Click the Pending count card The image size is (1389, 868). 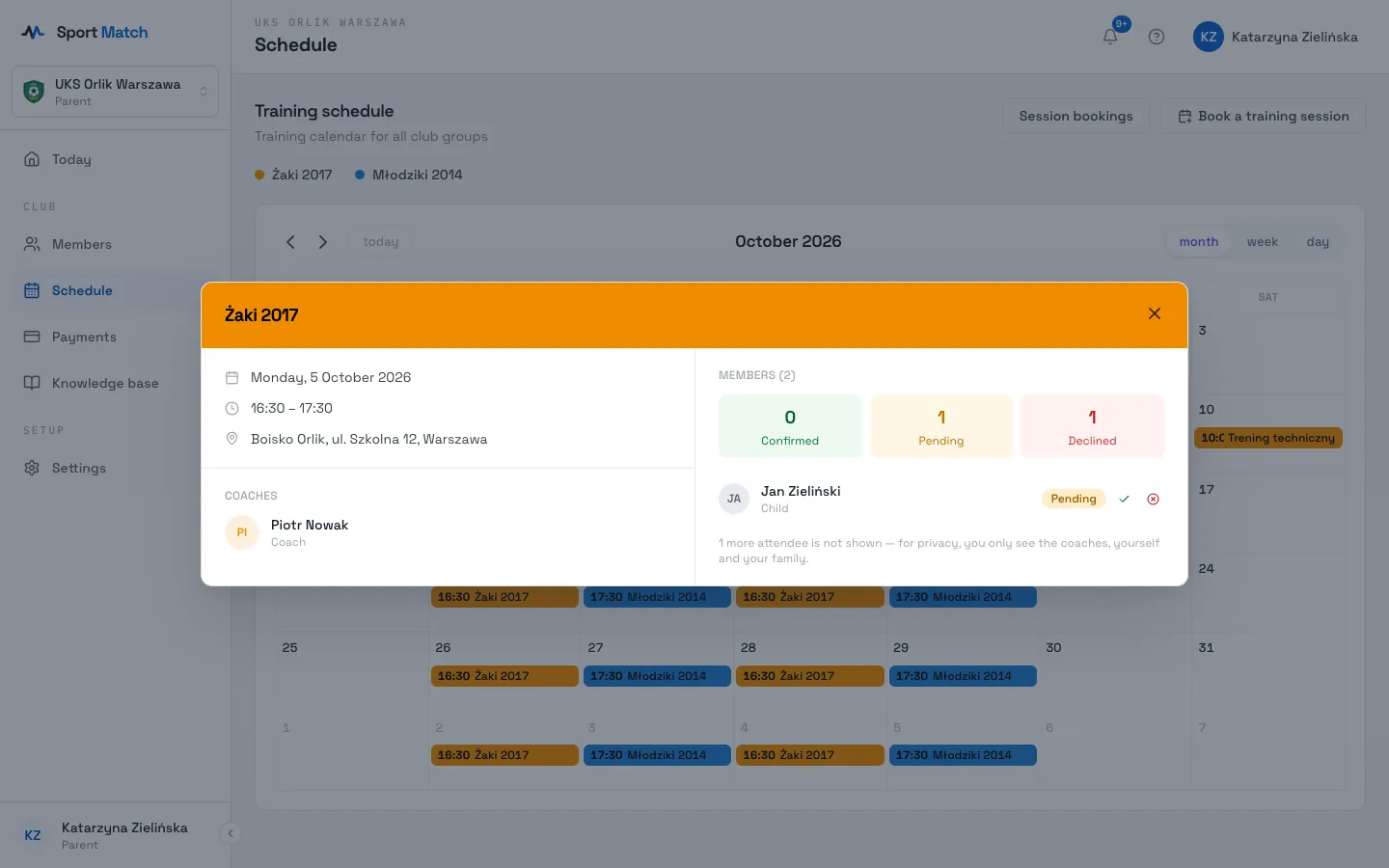point(941,426)
